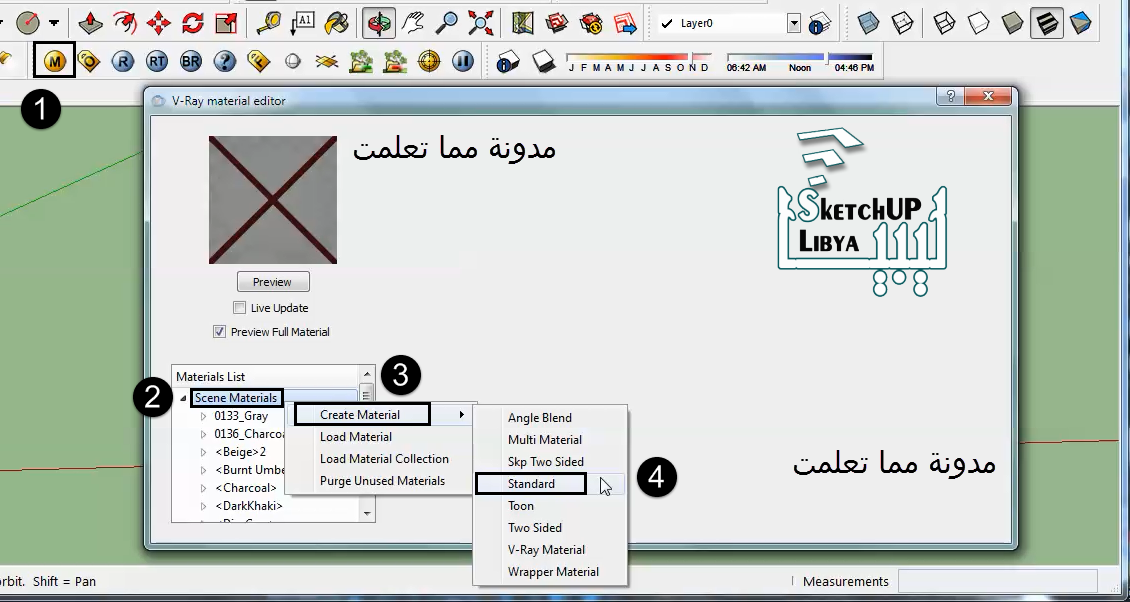Expand the <Charcoal> material
This screenshot has width=1130, height=602.
tap(203, 488)
